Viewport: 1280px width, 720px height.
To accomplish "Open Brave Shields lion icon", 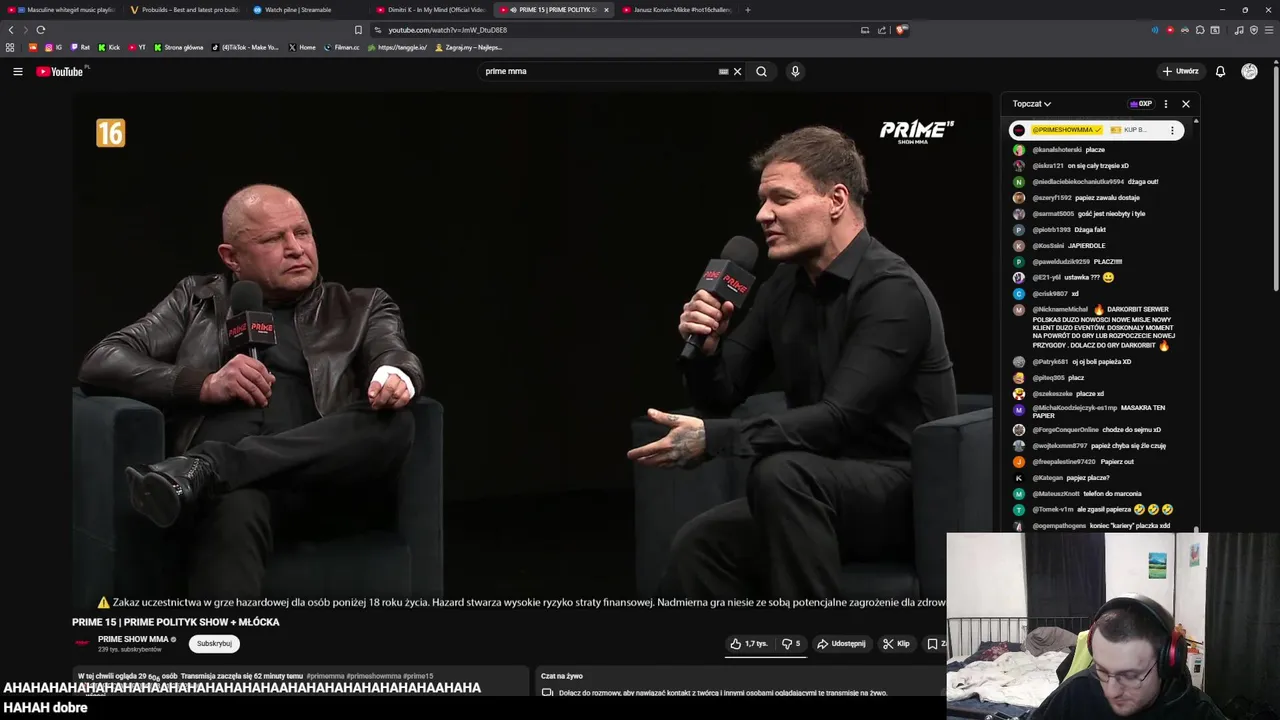I will pyautogui.click(x=901, y=30).
